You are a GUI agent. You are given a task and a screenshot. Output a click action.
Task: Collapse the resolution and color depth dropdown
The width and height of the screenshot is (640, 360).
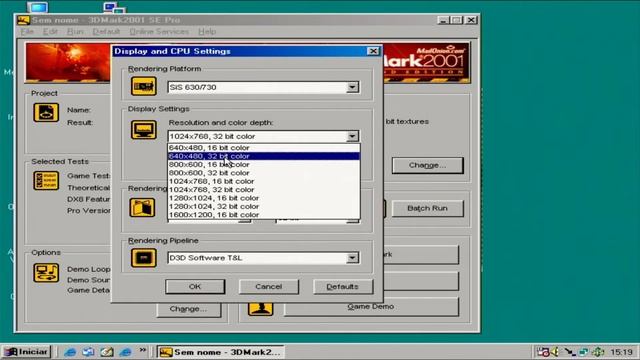coord(352,136)
